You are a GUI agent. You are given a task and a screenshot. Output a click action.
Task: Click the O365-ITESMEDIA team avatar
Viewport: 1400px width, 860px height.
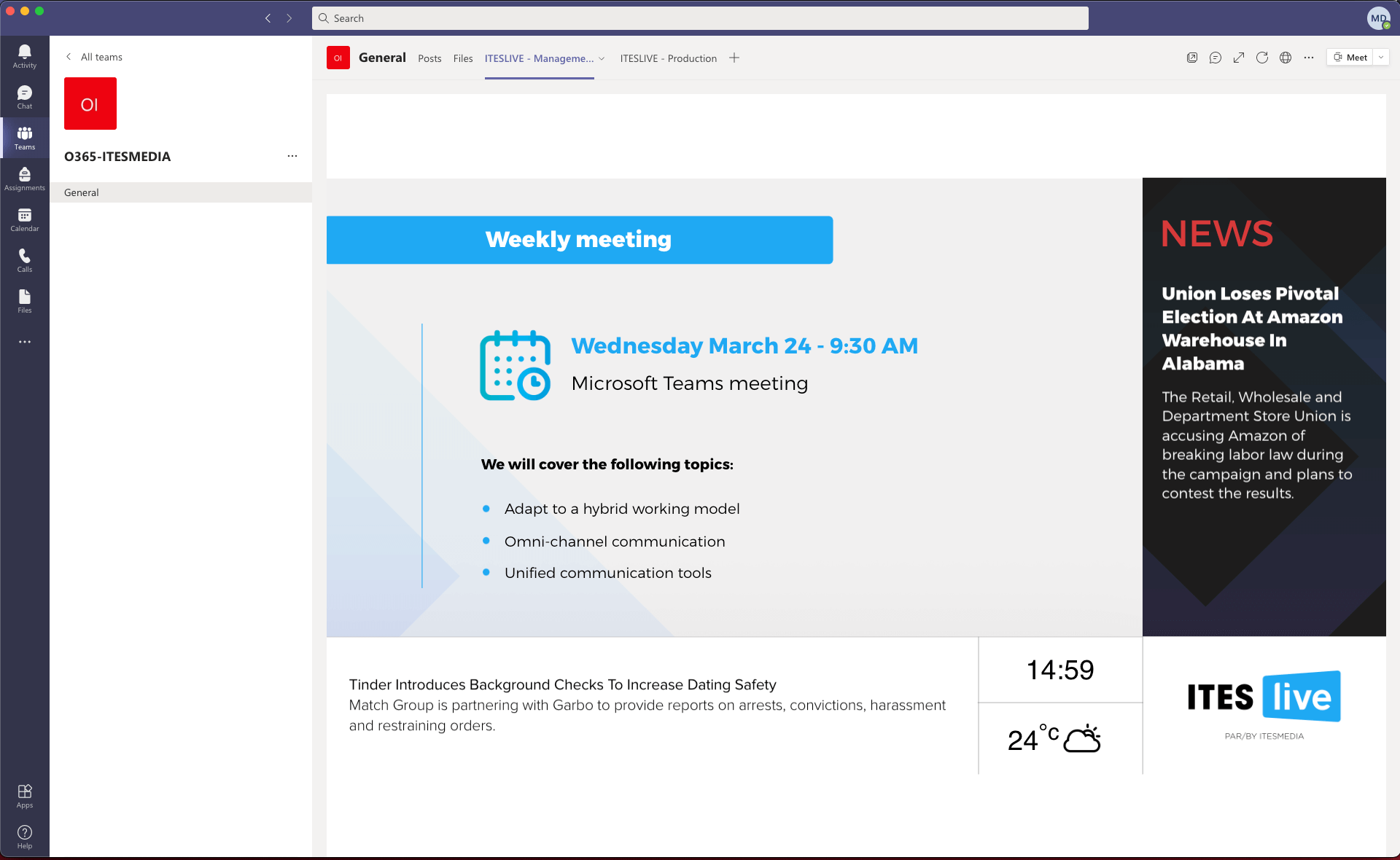click(90, 103)
